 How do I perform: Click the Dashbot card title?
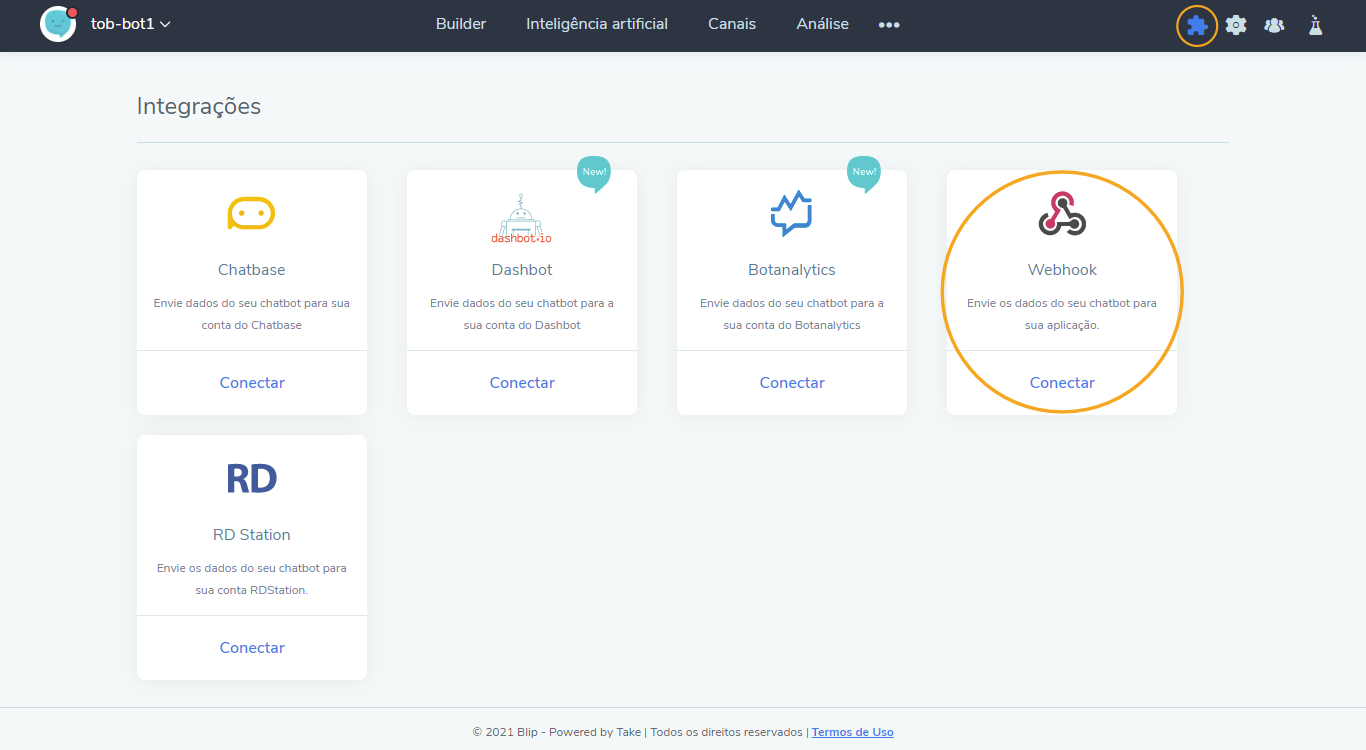522,270
